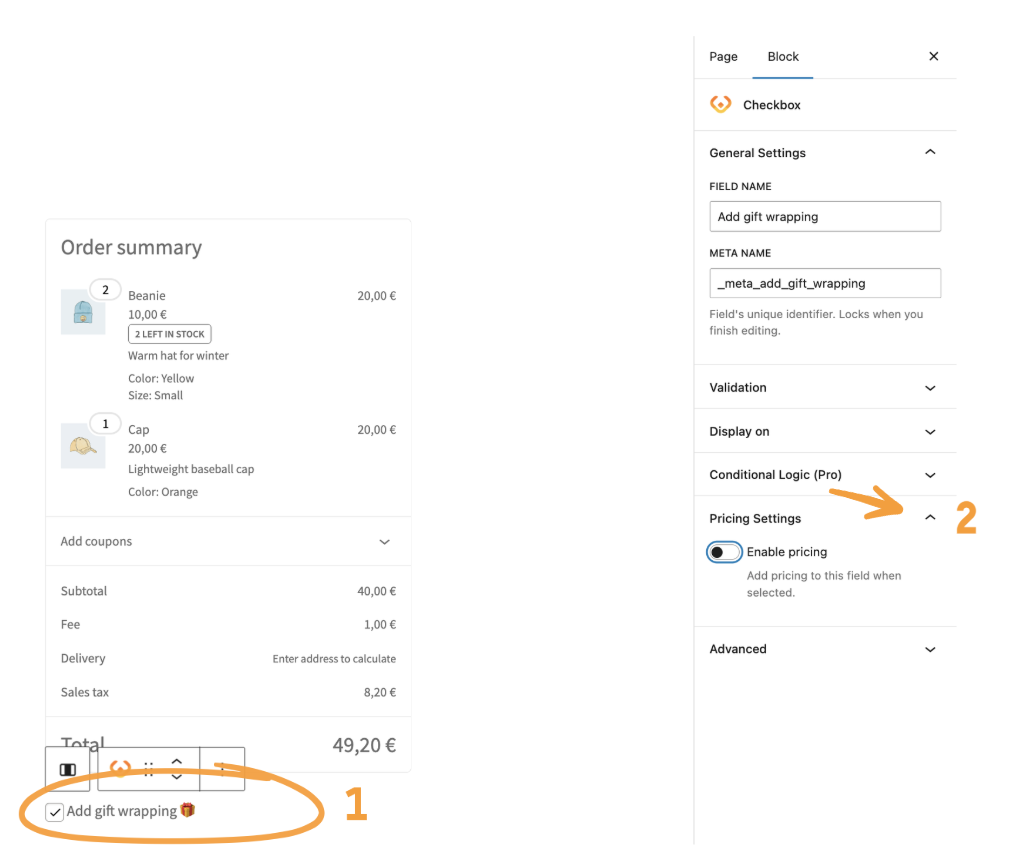Click the Field Name input box
The width and height of the screenshot is (1012, 866).
click(x=825, y=217)
